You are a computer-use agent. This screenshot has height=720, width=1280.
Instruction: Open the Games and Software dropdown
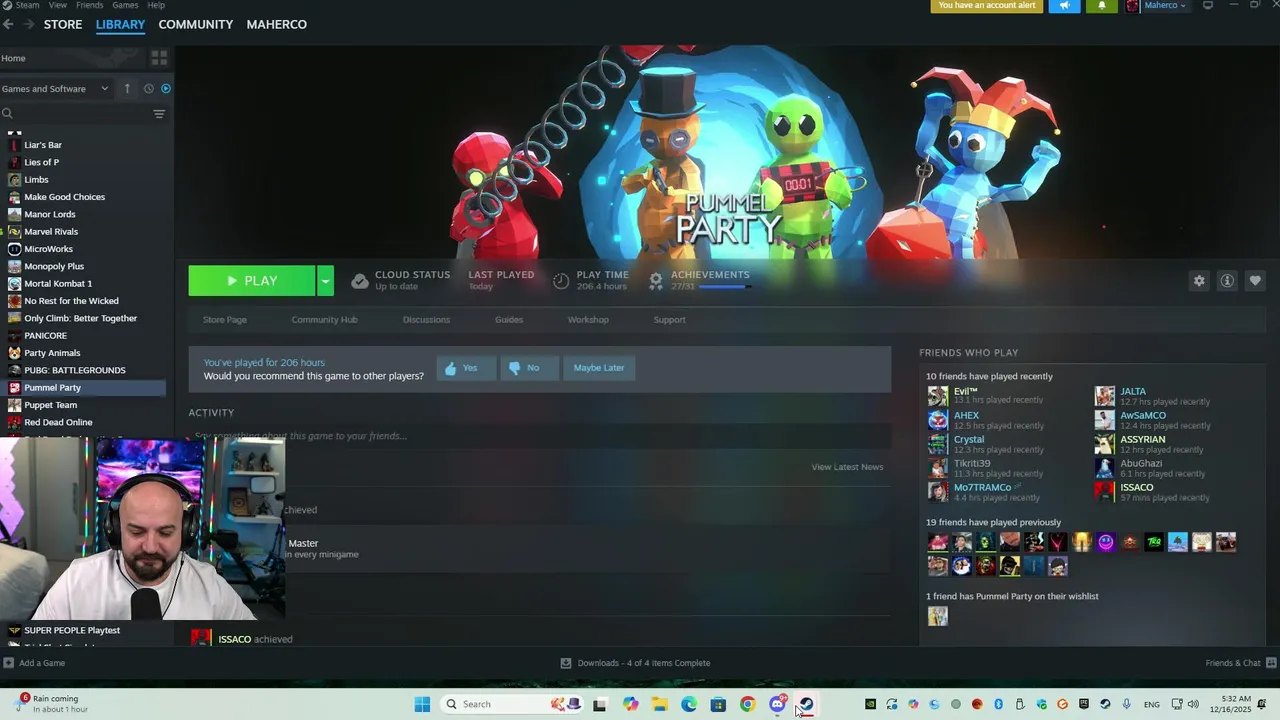(x=55, y=89)
